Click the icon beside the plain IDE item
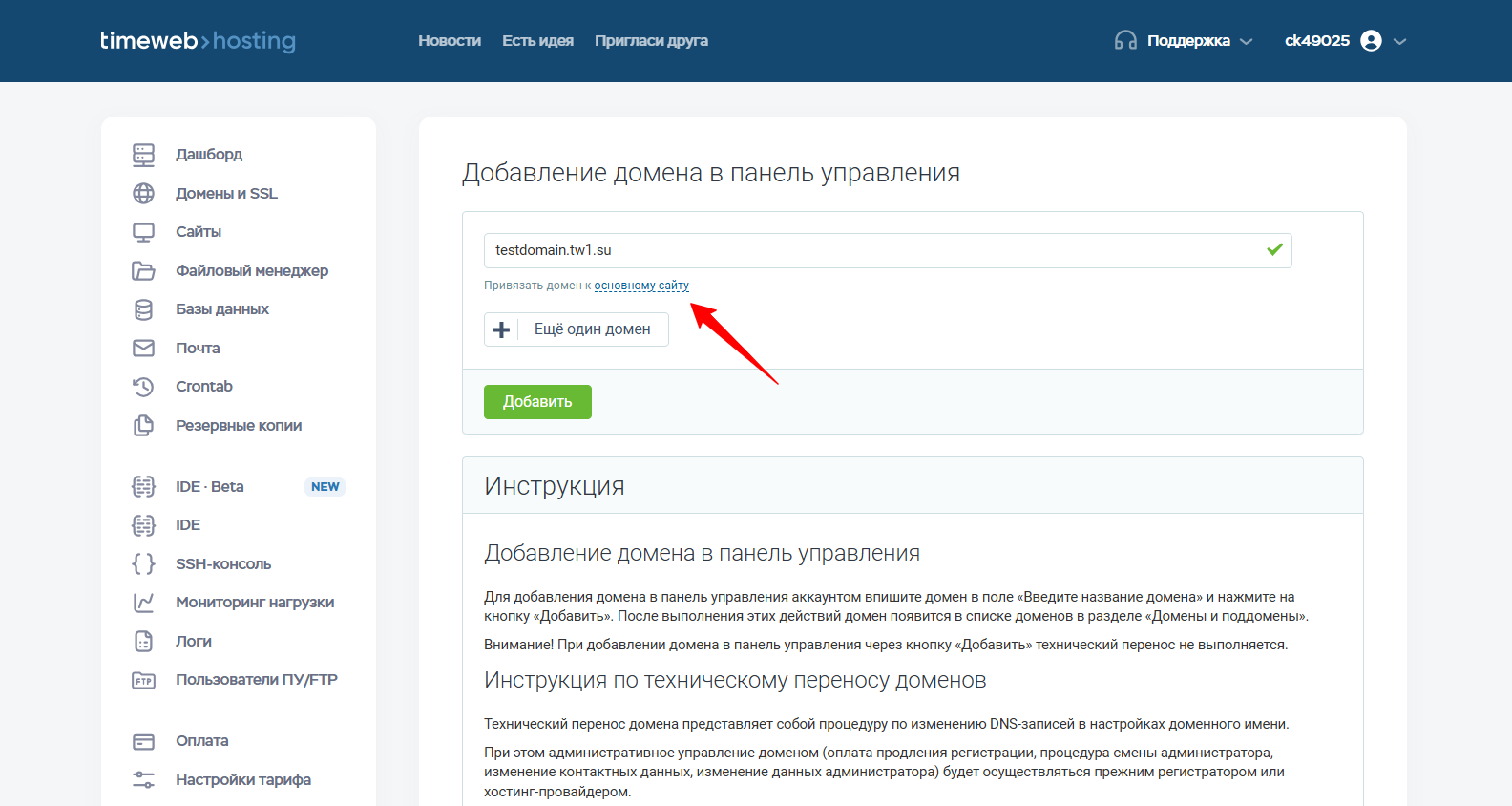This screenshot has height=806, width=1512. click(143, 525)
